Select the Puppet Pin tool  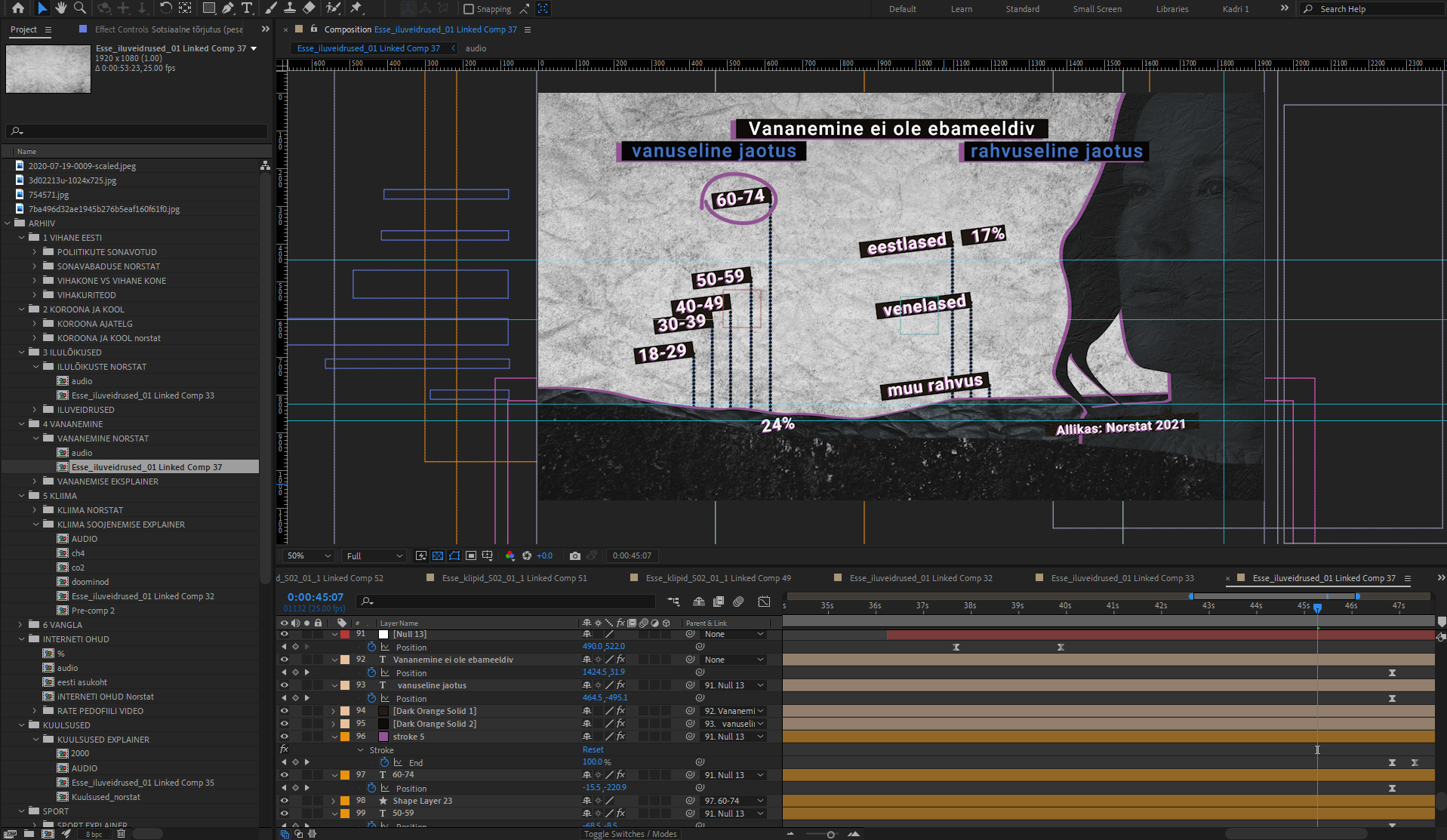tap(356, 8)
